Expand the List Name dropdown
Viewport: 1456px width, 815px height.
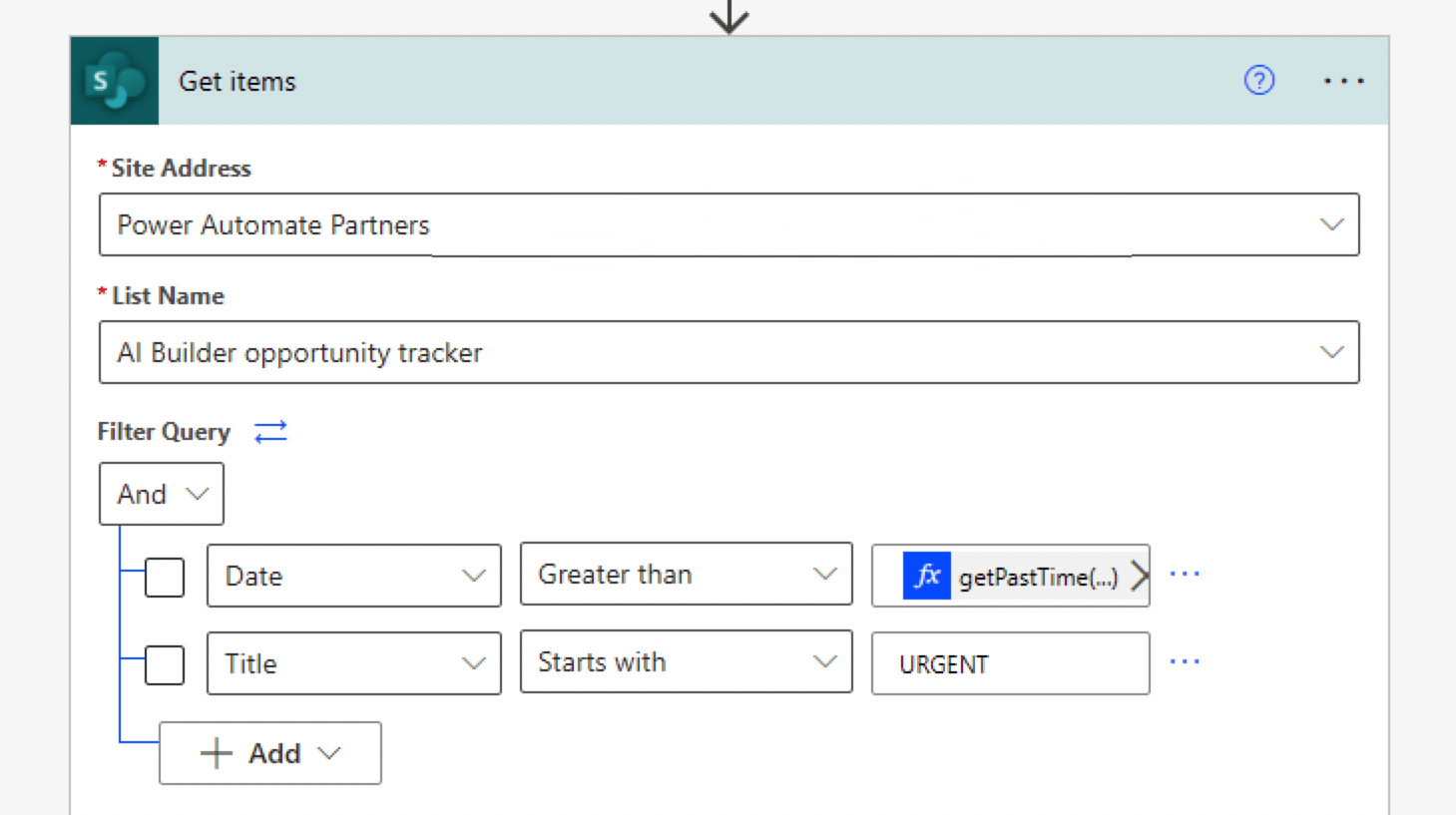pyautogui.click(x=1331, y=352)
